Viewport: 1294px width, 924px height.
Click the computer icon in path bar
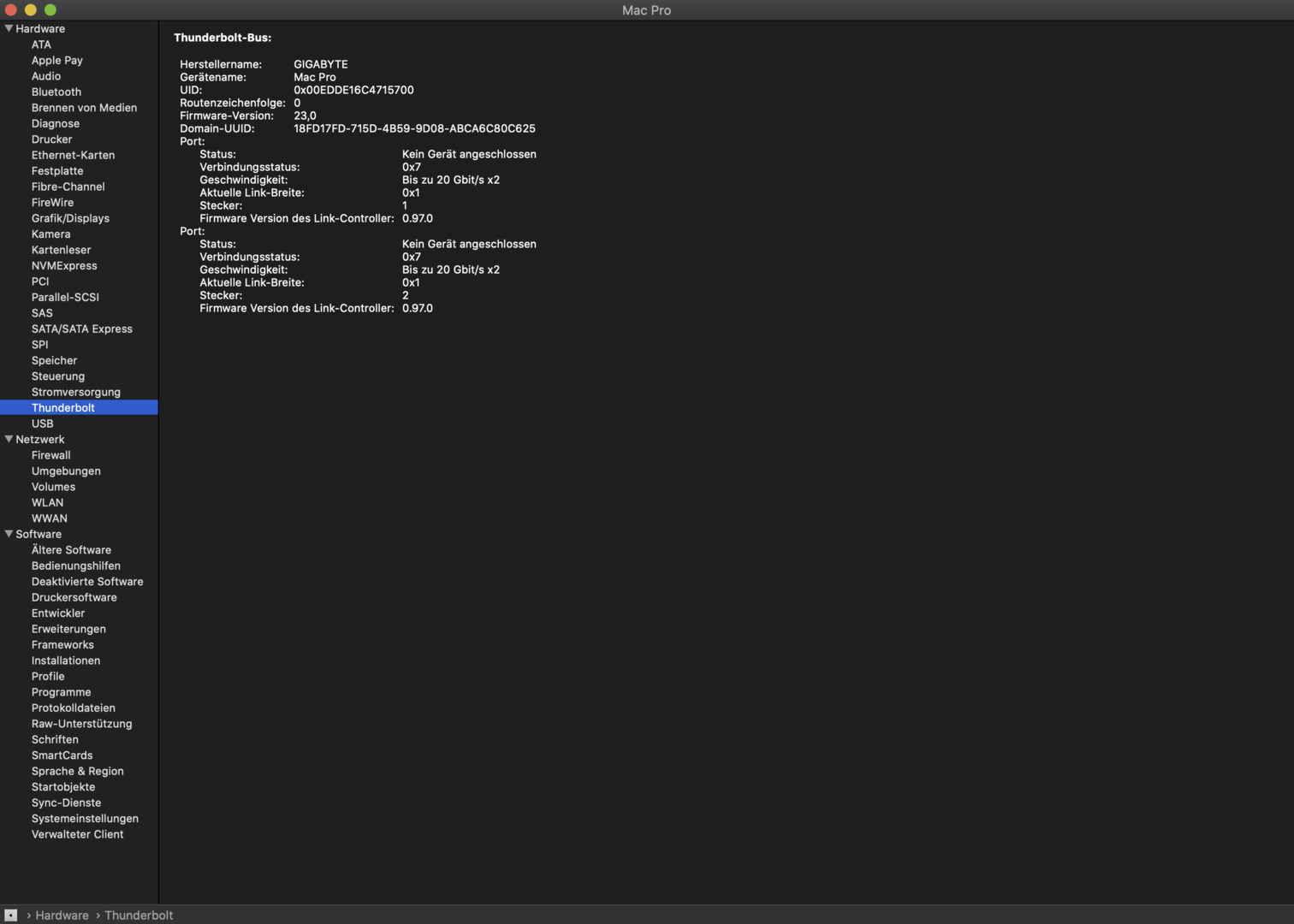tap(11, 915)
